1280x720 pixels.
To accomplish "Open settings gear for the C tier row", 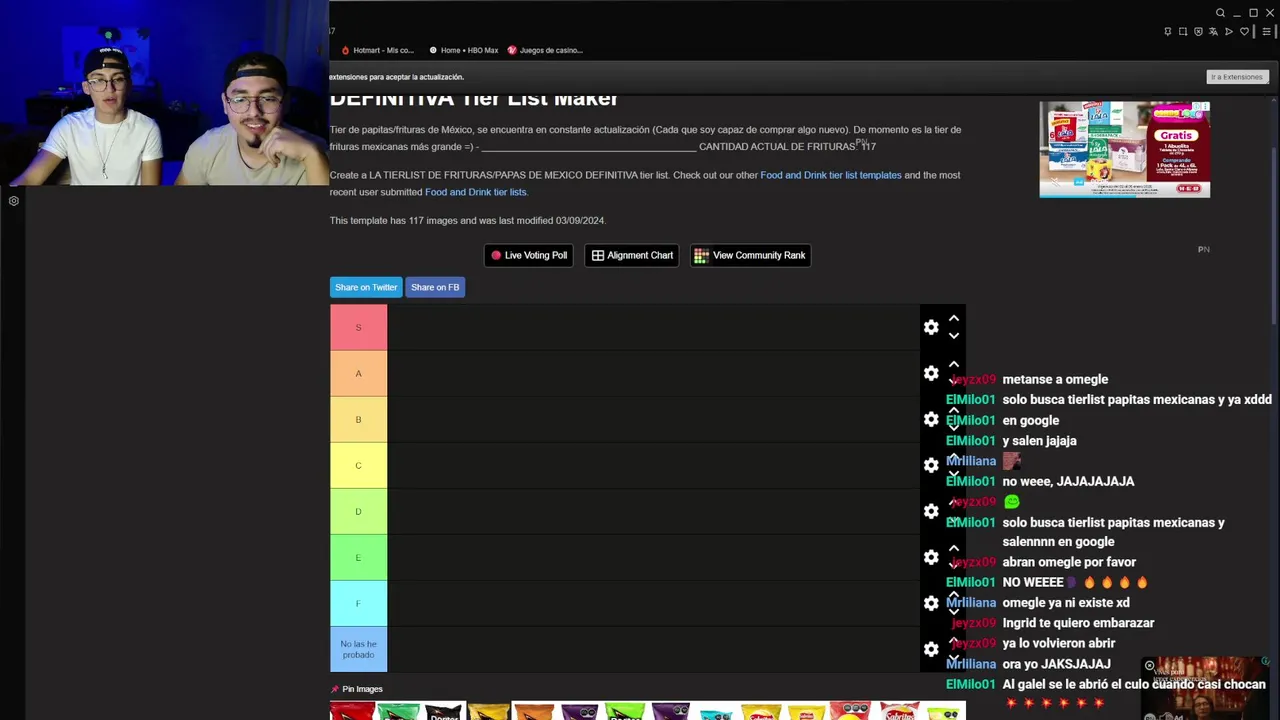I will click(x=931, y=465).
